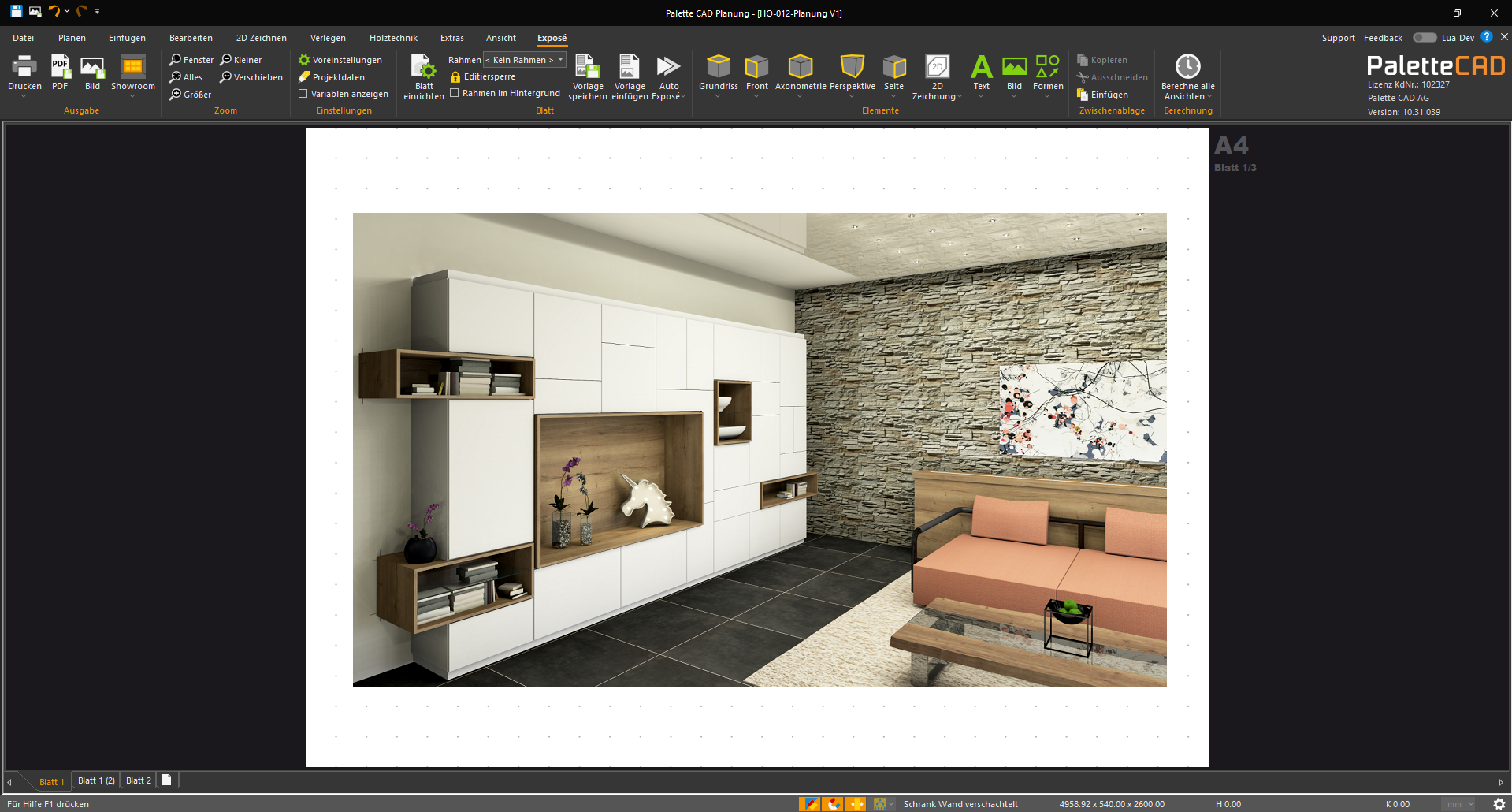Viewport: 1512px width, 812px height.
Task: Click the Feedback link
Action: (1383, 38)
